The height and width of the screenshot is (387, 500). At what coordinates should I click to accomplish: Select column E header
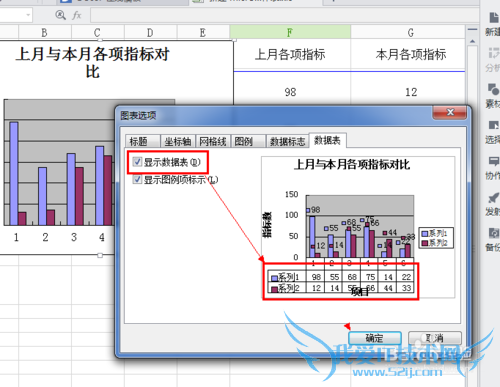(203, 32)
